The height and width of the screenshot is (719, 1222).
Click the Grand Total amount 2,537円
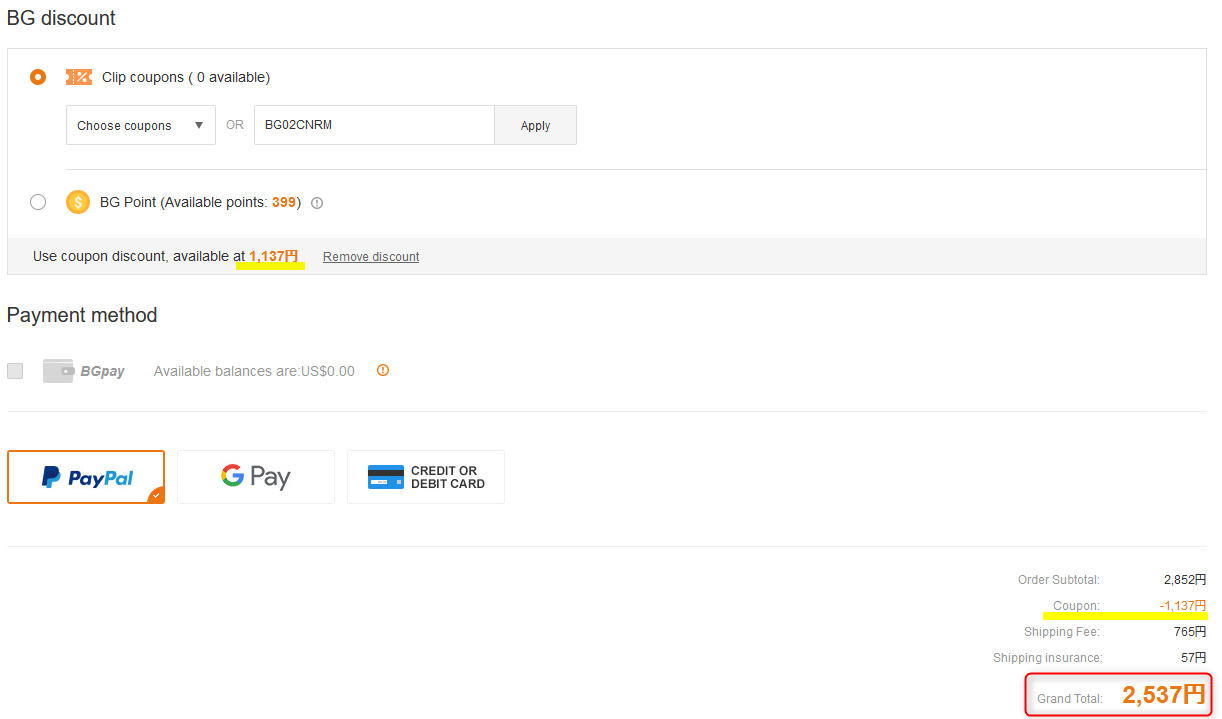click(x=1163, y=695)
